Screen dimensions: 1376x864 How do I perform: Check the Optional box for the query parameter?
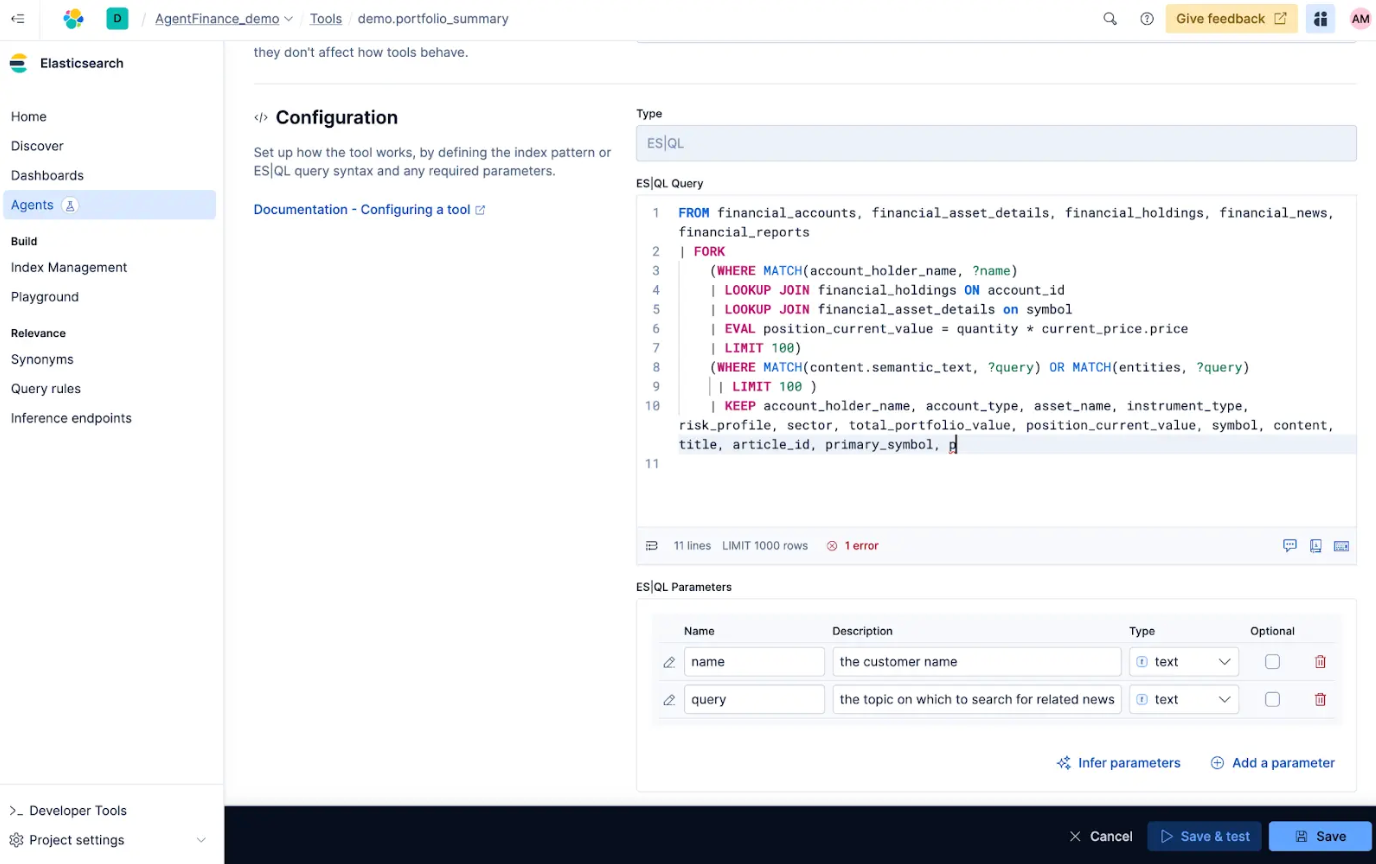pyautogui.click(x=1272, y=699)
